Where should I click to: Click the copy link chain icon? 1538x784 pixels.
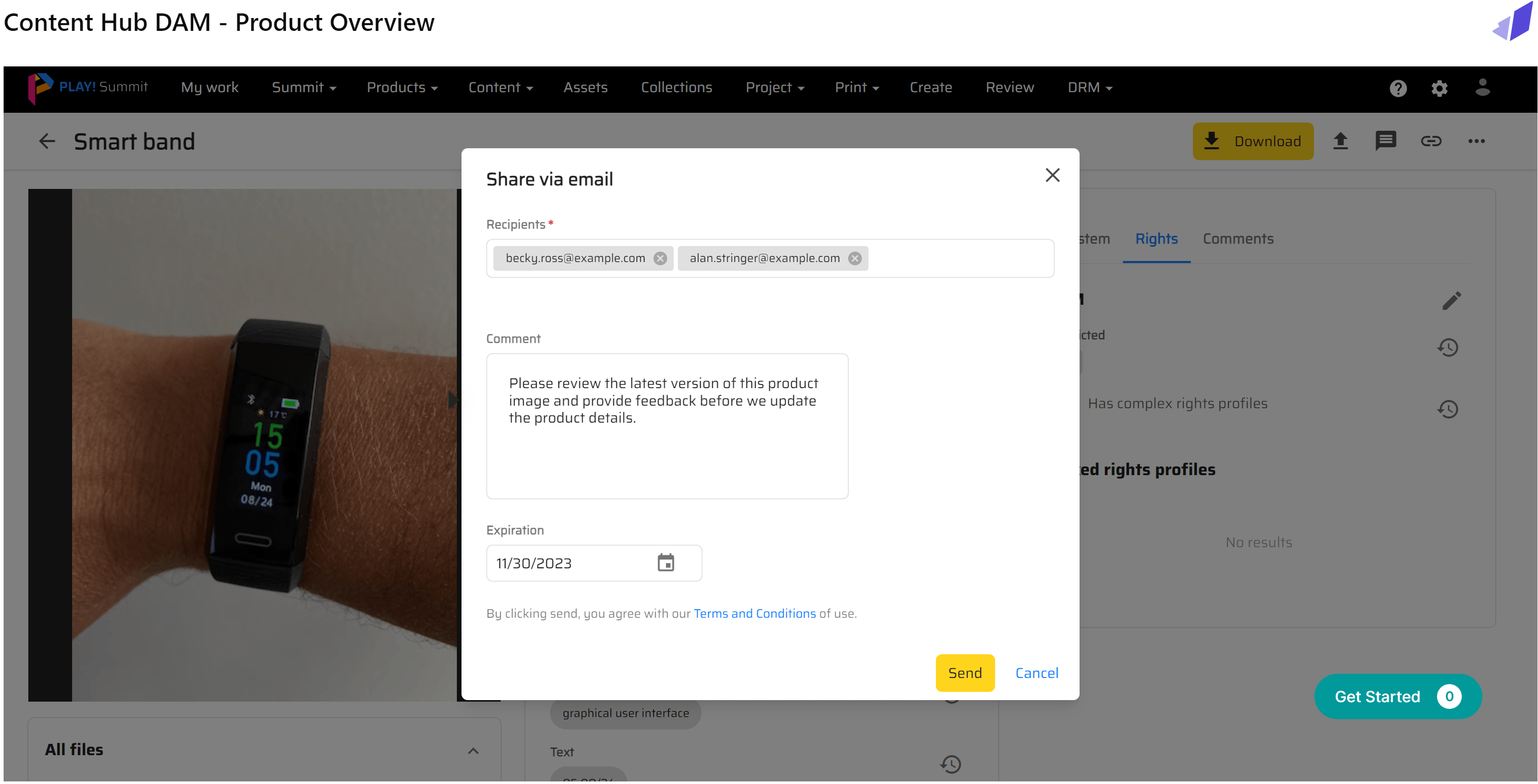click(1430, 142)
